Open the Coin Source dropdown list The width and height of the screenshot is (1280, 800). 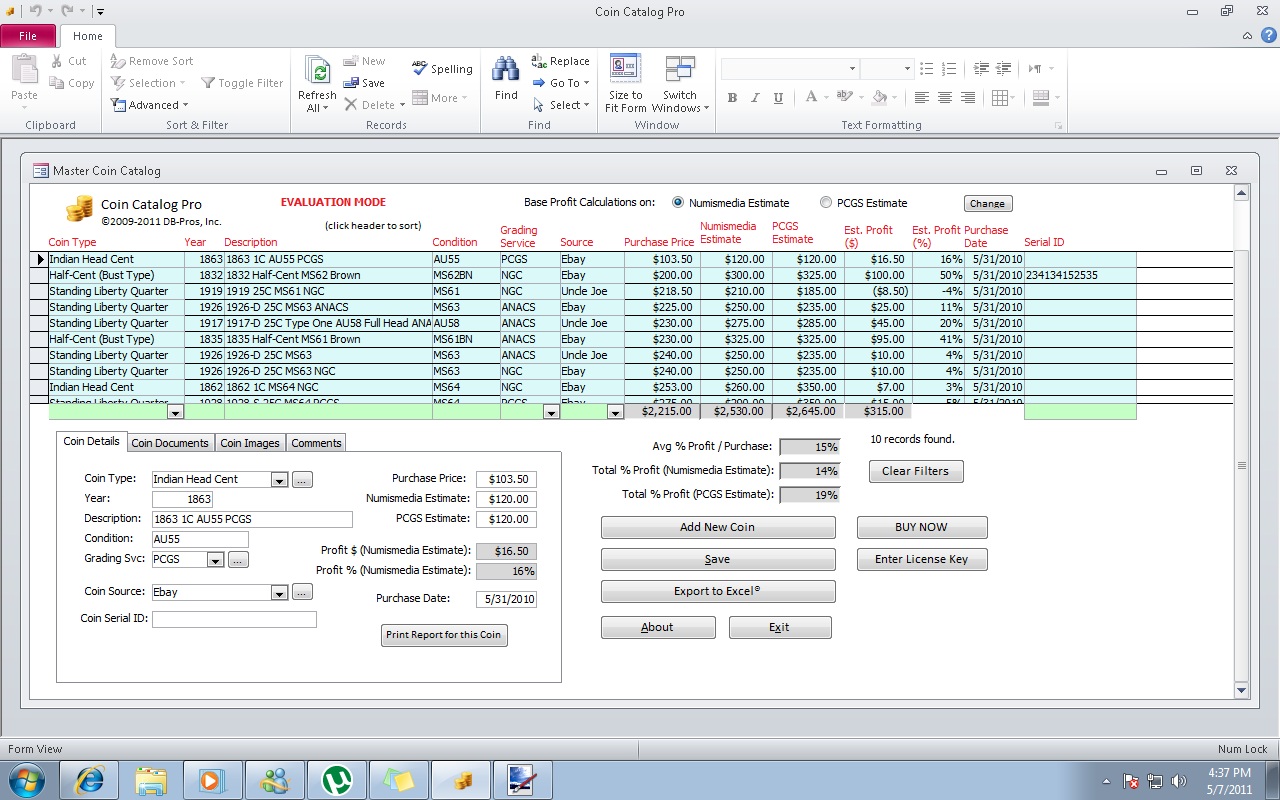pos(279,592)
